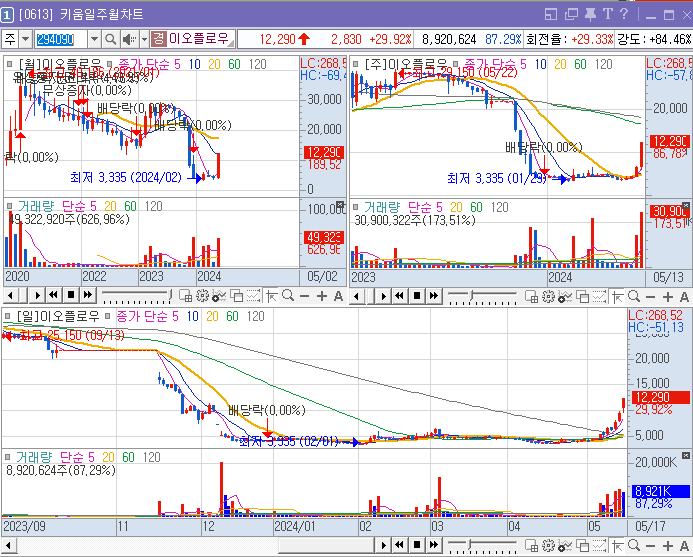This screenshot has width=693, height=557.
Task: Toggle the square marker beside daily 거래량
Action: coord(8,457)
